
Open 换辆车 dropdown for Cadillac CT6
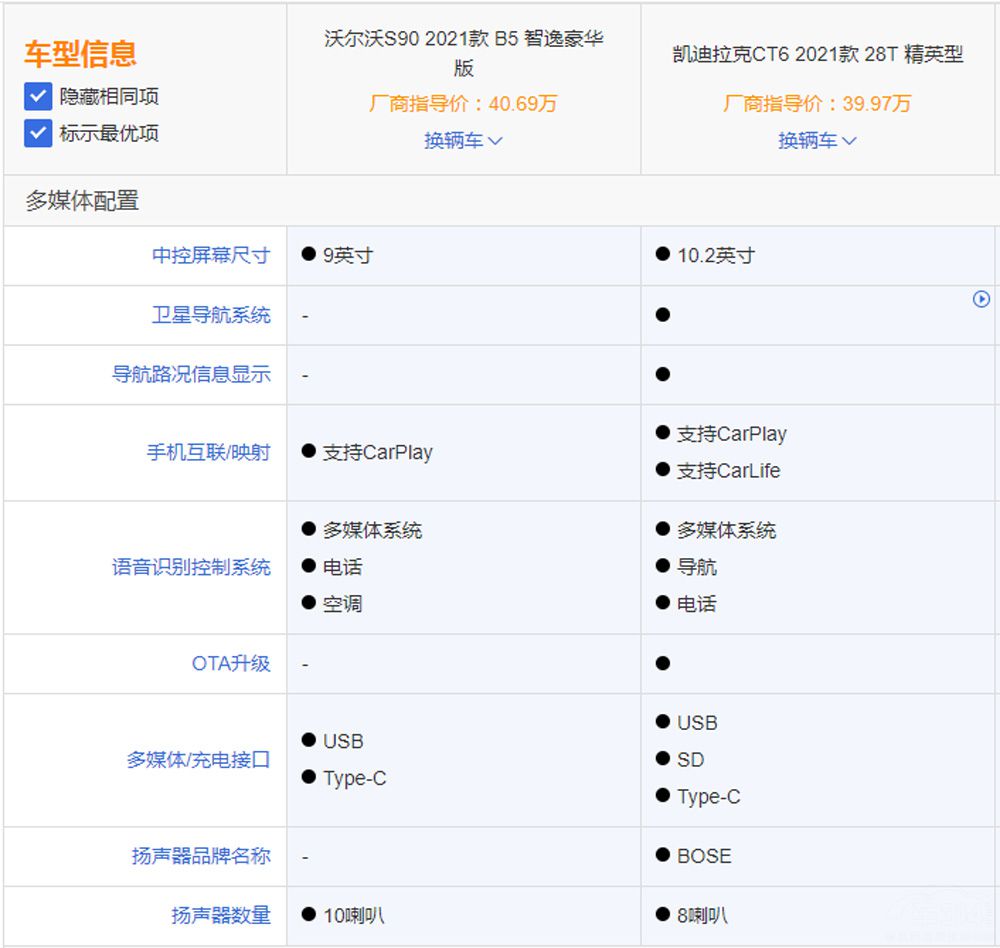[817, 141]
